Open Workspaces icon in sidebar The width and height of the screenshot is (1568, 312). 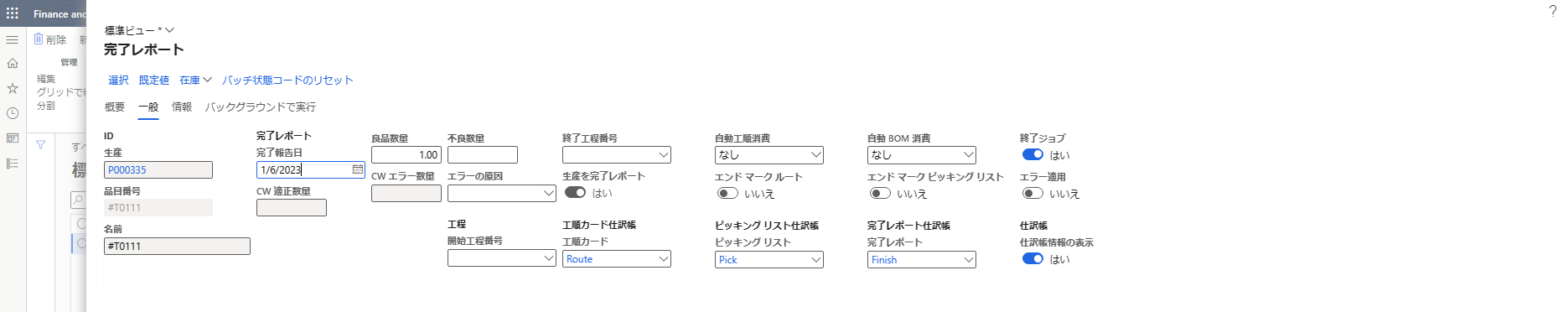click(12, 138)
